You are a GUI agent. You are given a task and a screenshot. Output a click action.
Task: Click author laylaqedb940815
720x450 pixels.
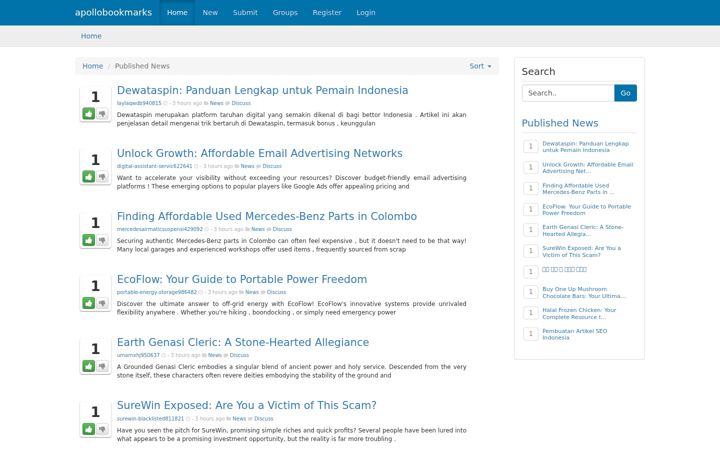[x=139, y=103]
